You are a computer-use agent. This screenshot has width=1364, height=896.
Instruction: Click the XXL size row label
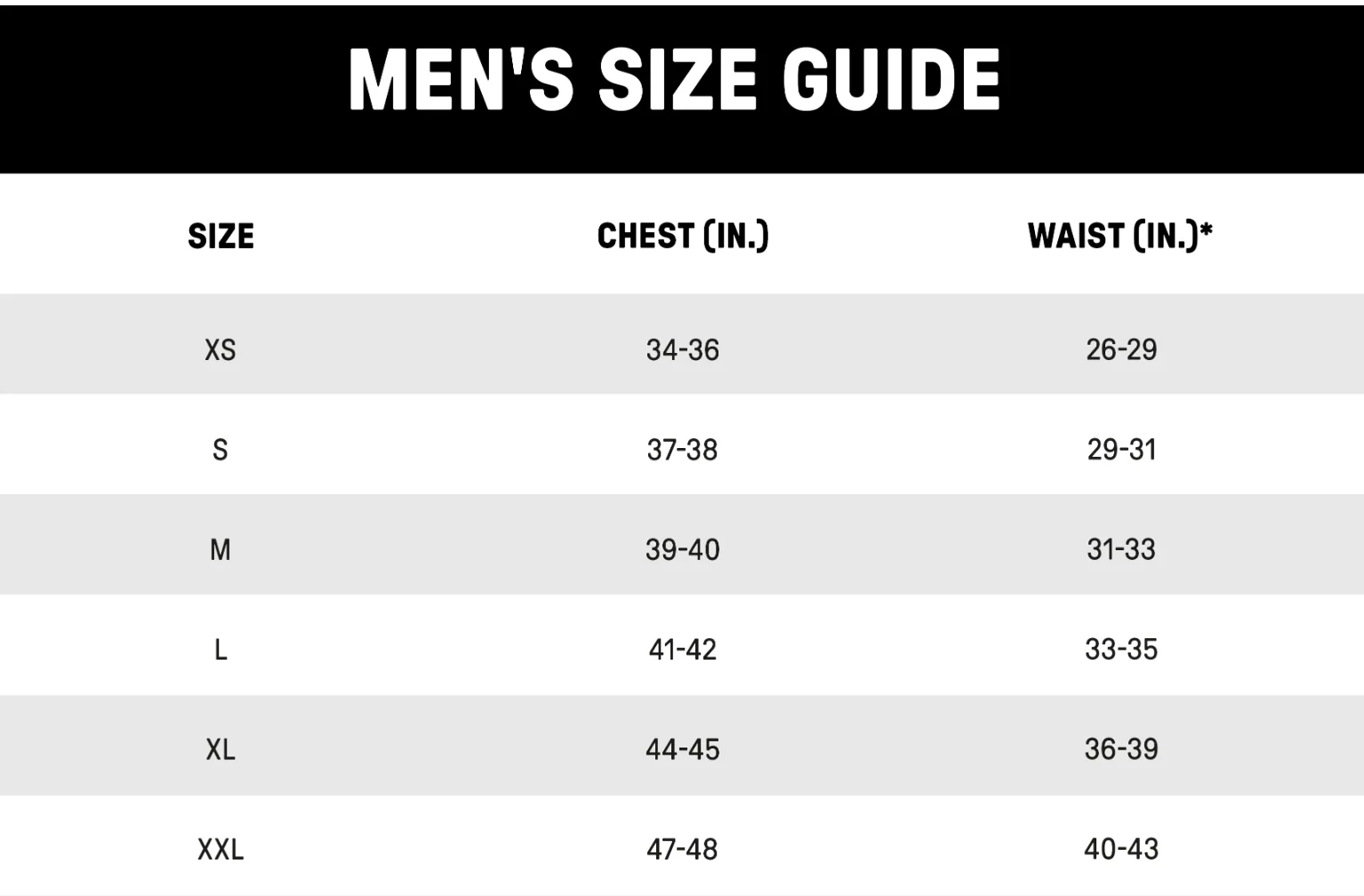221,850
